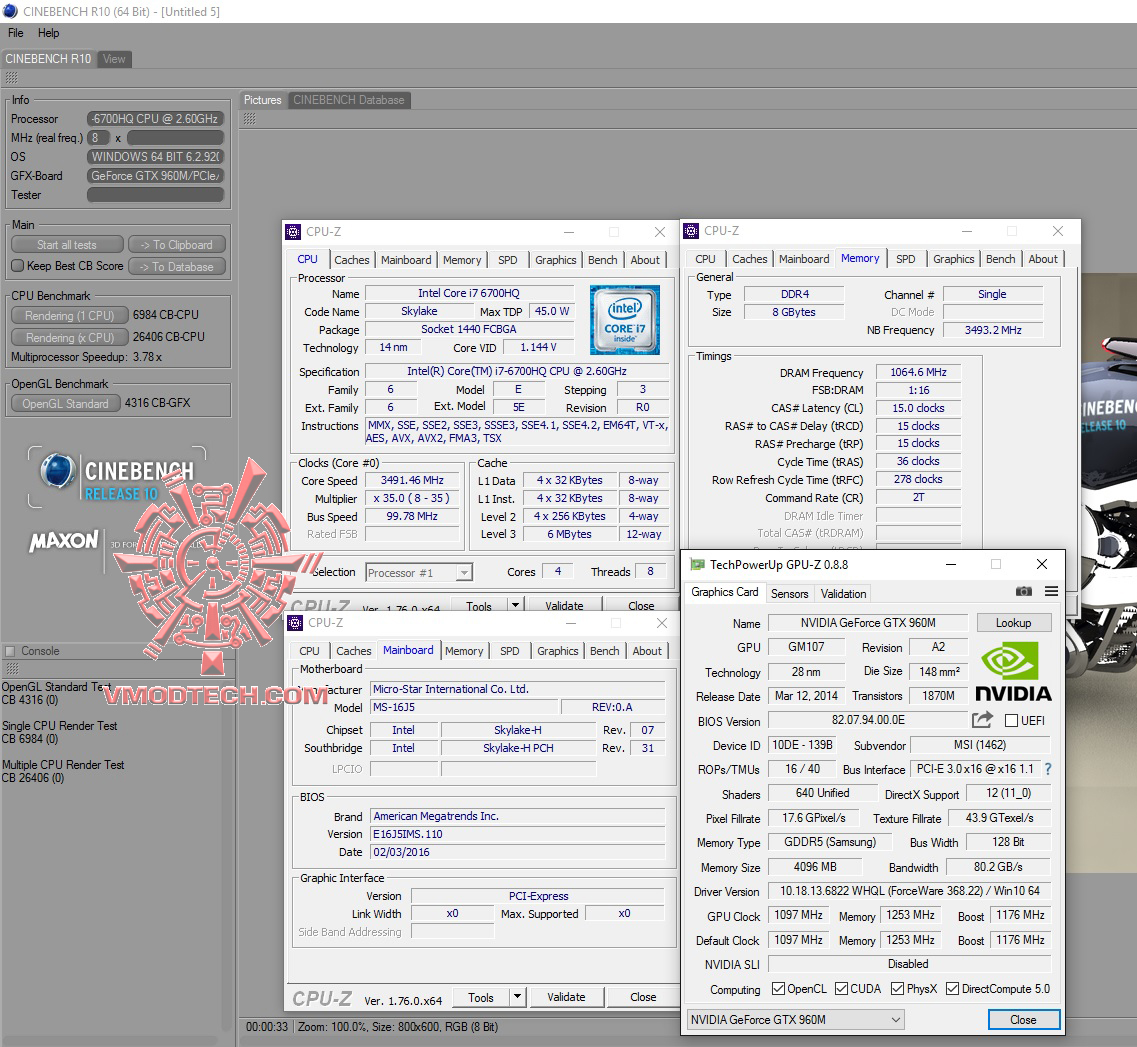Open the NVIDIA GeForce GTX 960M GPU selector
The image size is (1137, 1047).
[795, 1019]
